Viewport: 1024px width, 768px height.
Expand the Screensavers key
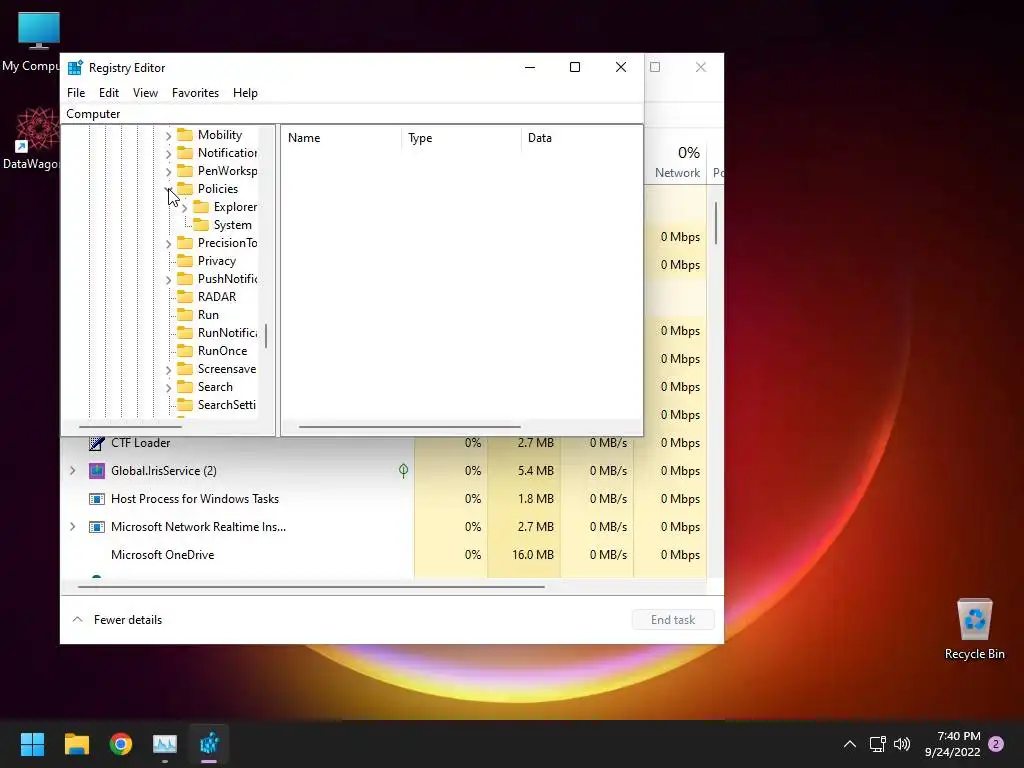168,370
